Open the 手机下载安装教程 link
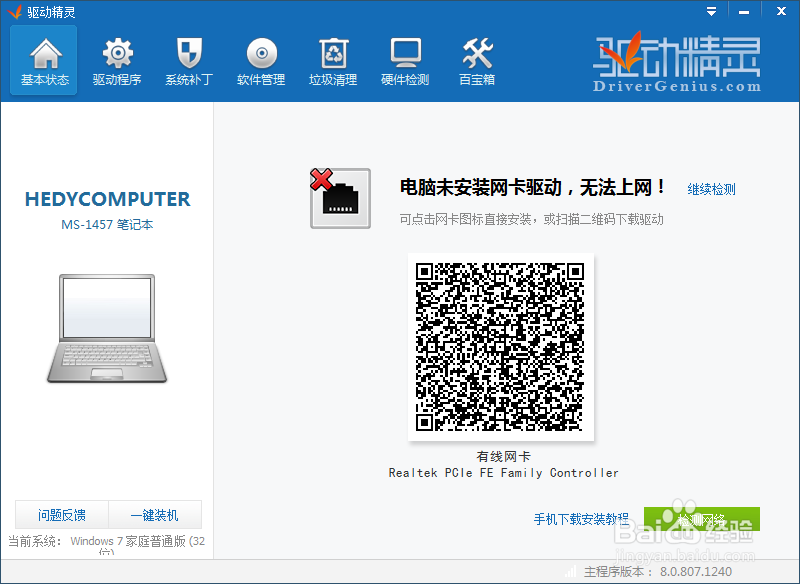 point(581,519)
